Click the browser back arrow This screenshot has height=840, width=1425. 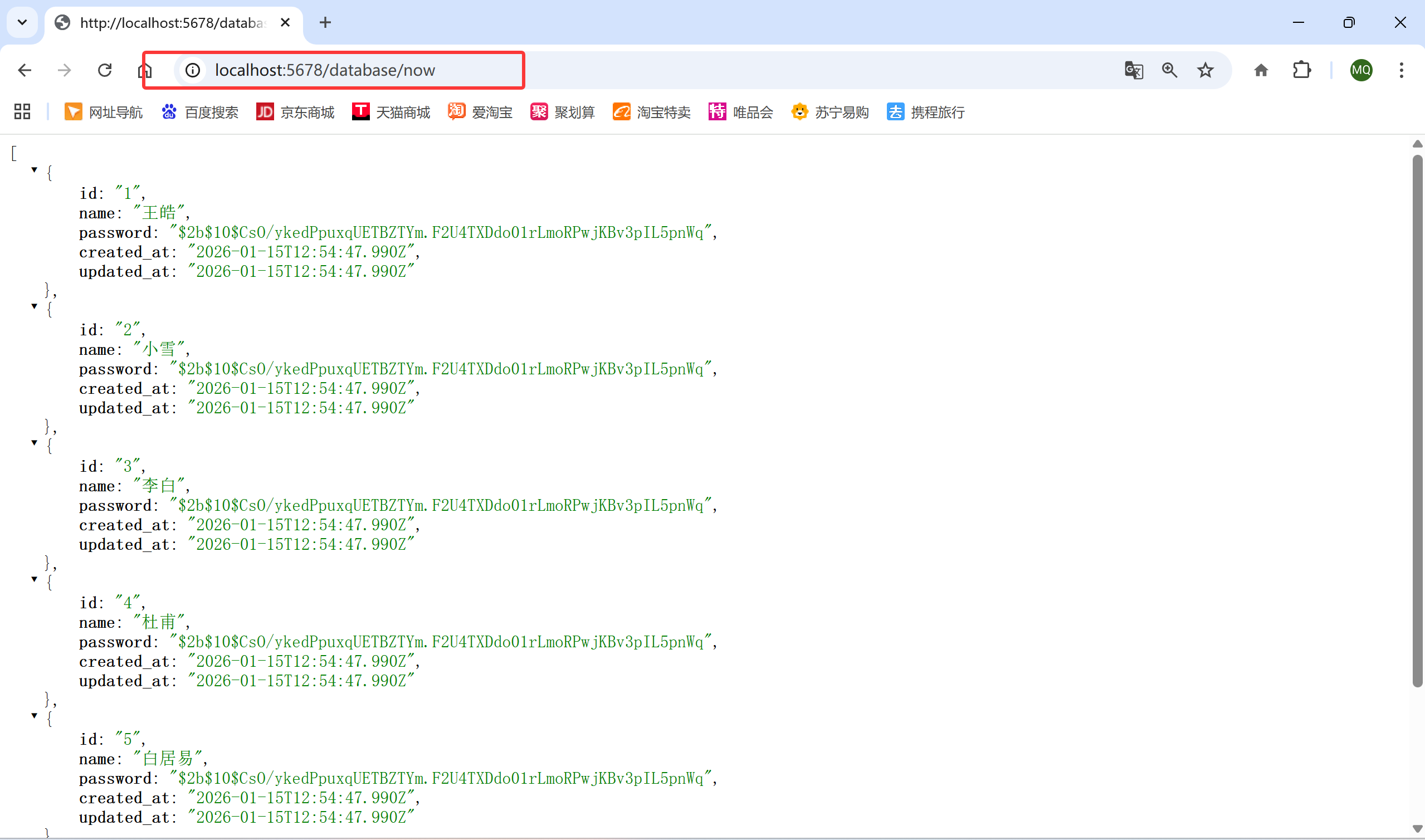[25, 70]
